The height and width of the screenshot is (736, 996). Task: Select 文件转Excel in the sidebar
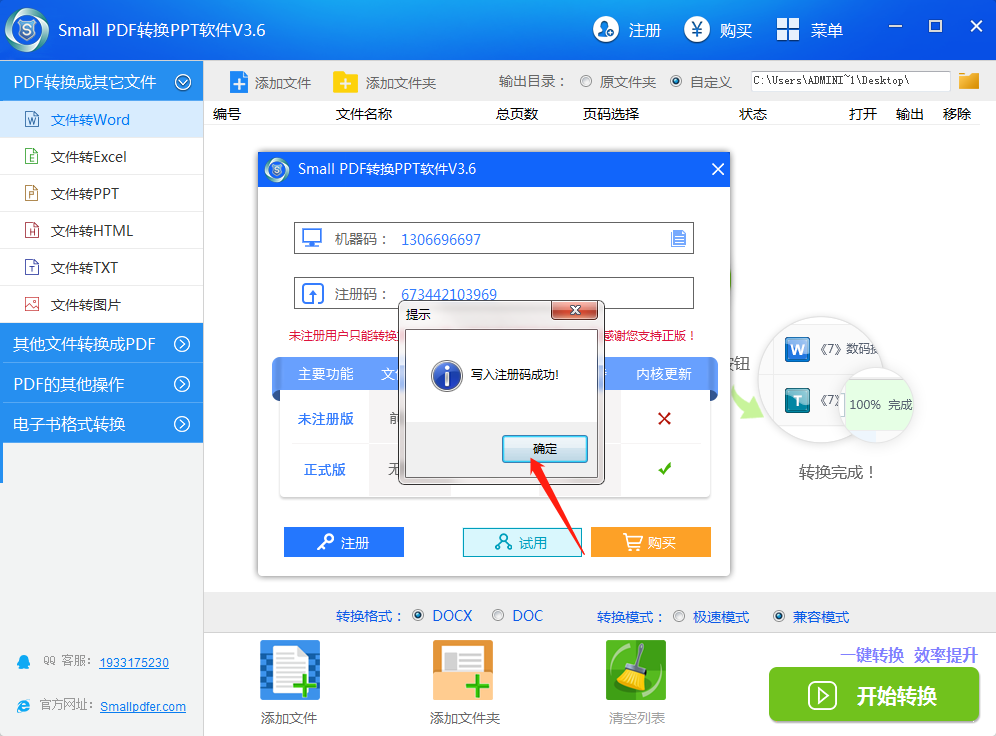100,156
